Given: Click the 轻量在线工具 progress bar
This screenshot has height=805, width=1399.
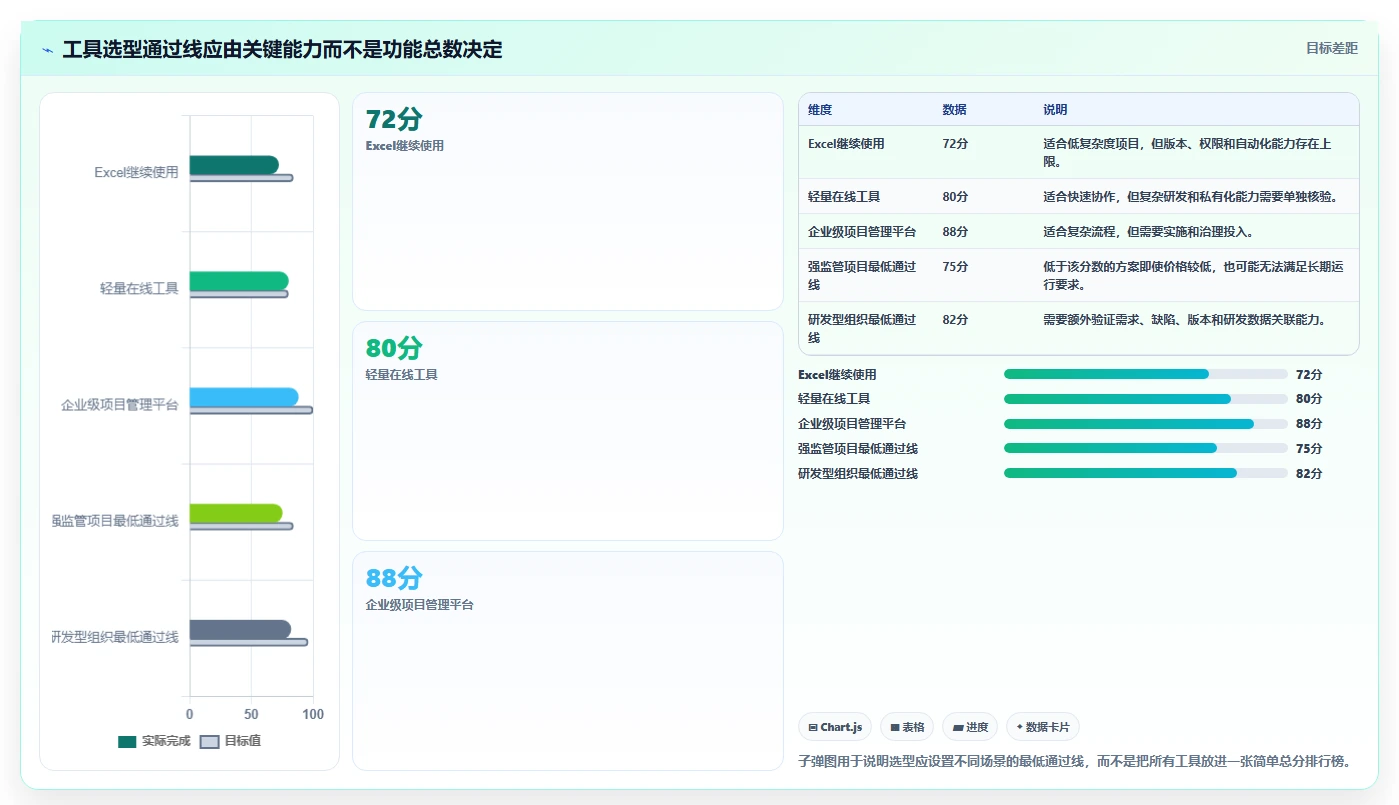Looking at the screenshot, I should tap(1145, 399).
